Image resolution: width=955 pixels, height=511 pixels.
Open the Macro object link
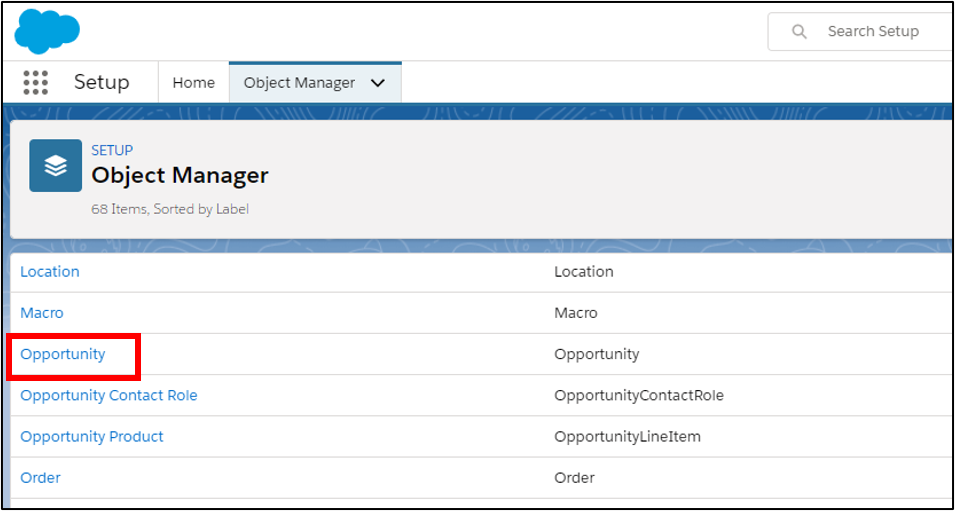(42, 313)
